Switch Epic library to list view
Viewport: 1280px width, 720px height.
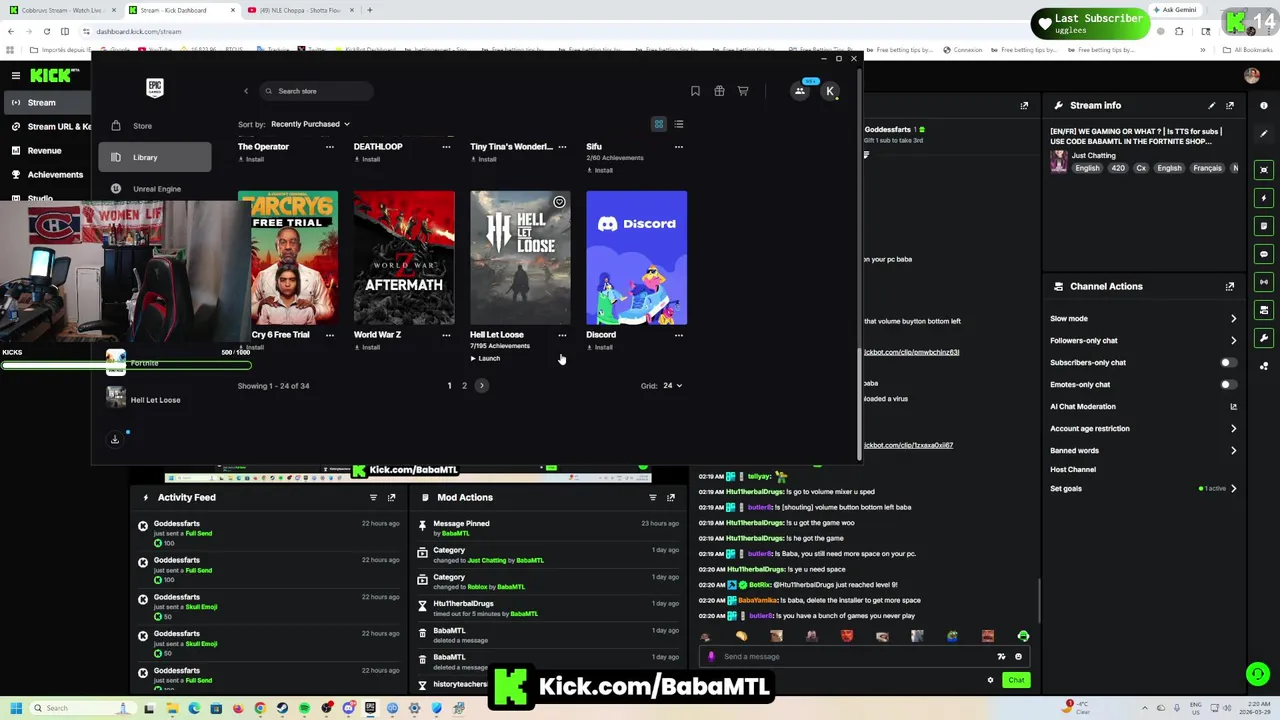679,124
